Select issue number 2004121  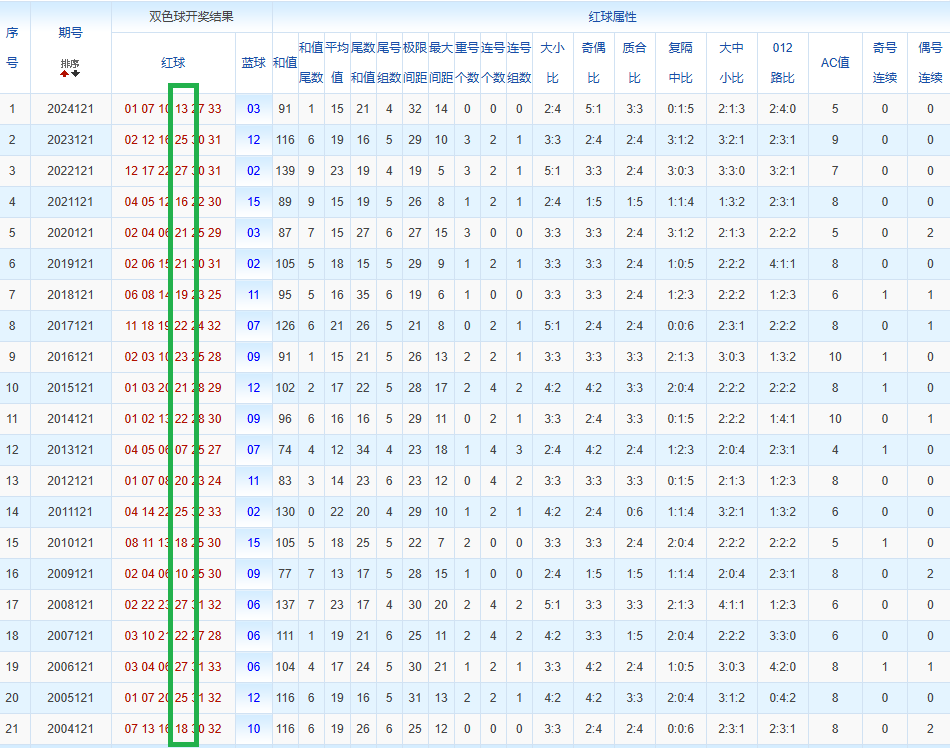coord(70,729)
